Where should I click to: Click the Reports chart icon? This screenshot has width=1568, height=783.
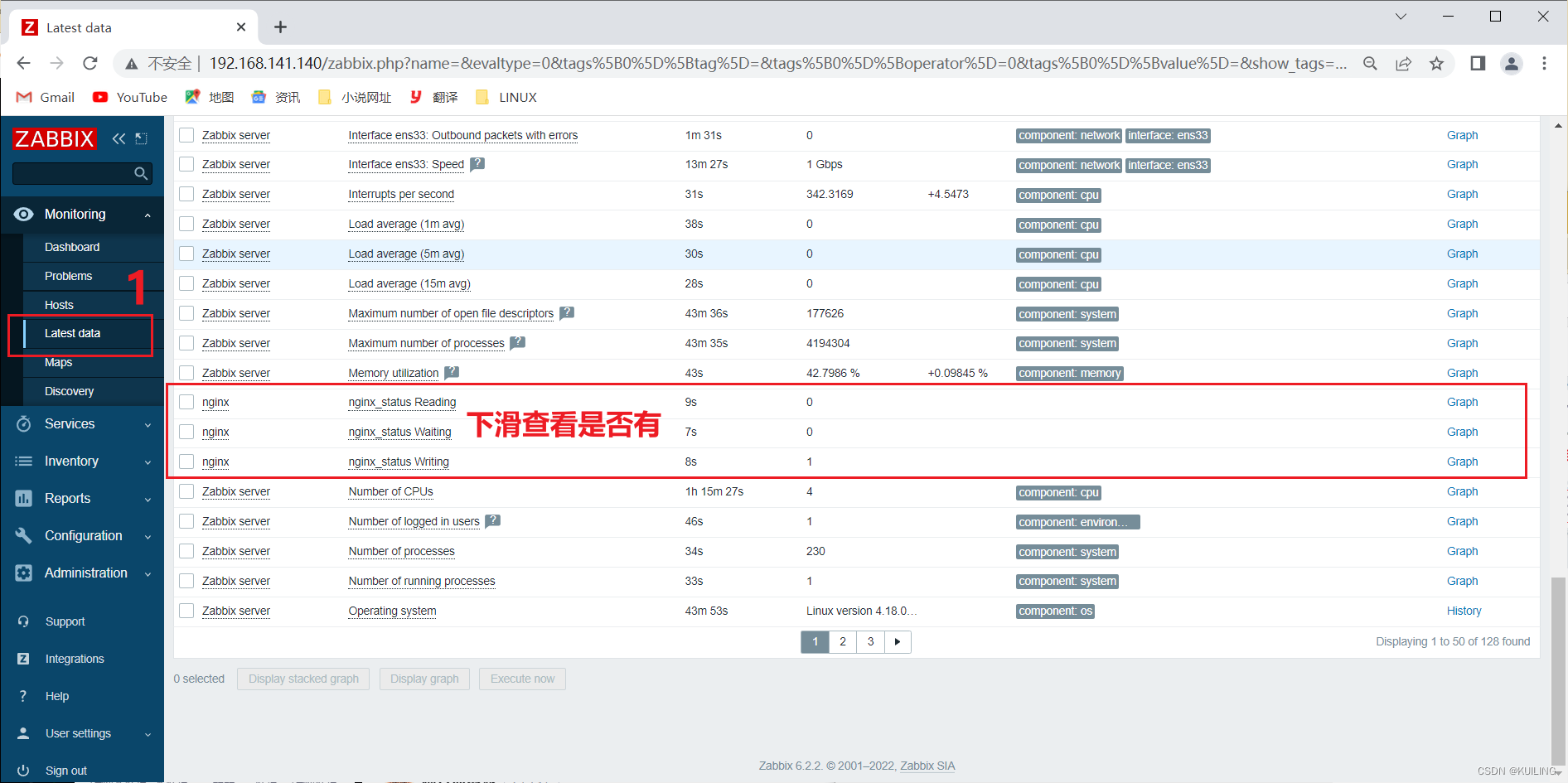tap(24, 498)
